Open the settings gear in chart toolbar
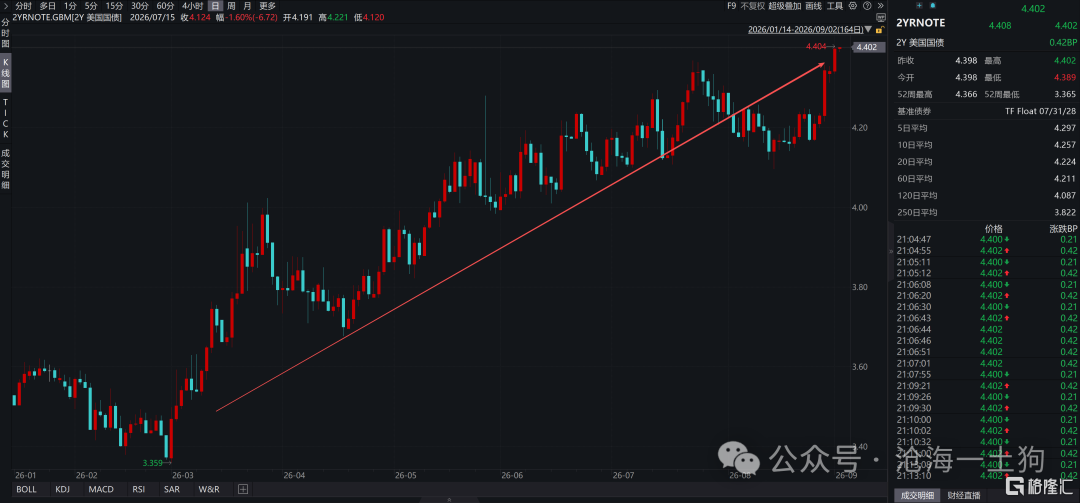Viewport: 1080px width, 503px height. (x=853, y=6)
